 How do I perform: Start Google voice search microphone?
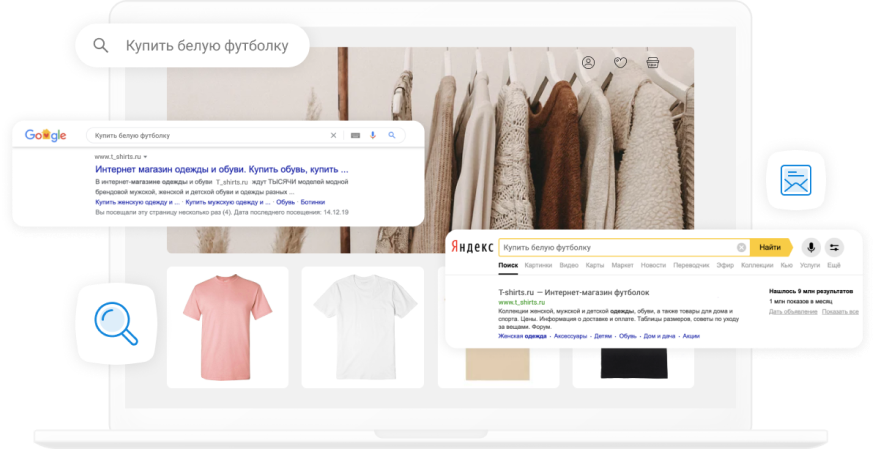tap(373, 135)
